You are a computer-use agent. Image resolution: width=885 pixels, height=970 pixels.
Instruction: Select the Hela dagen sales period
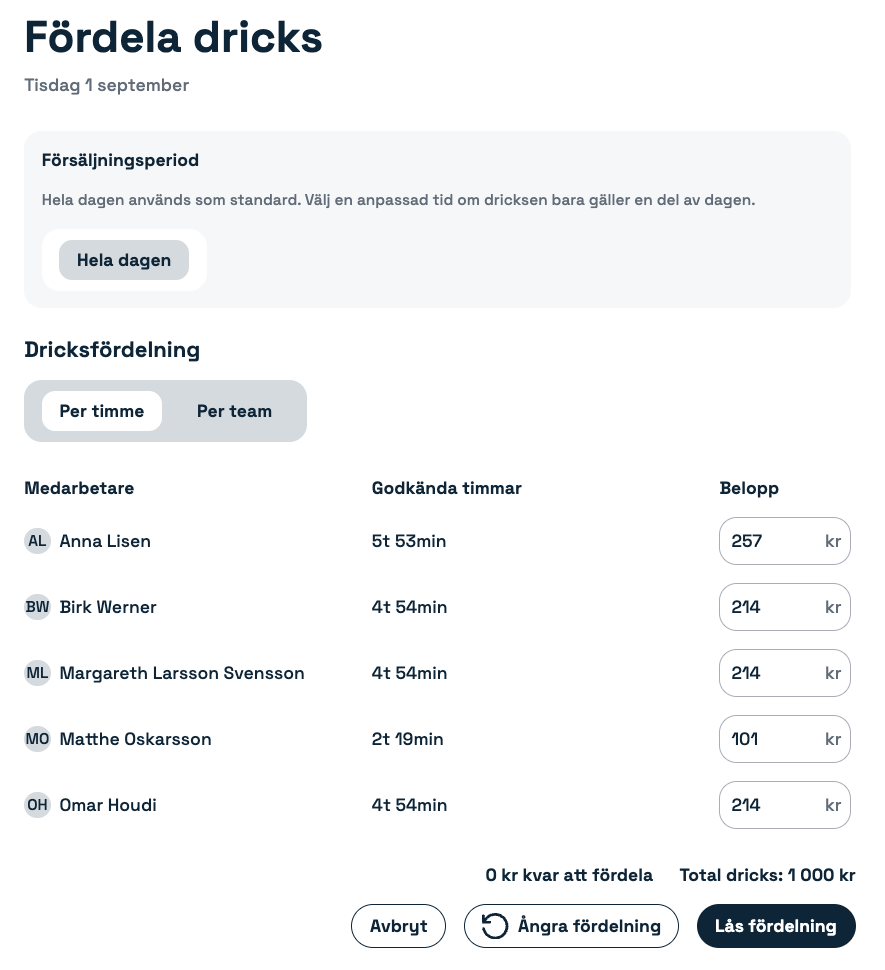[x=124, y=260]
